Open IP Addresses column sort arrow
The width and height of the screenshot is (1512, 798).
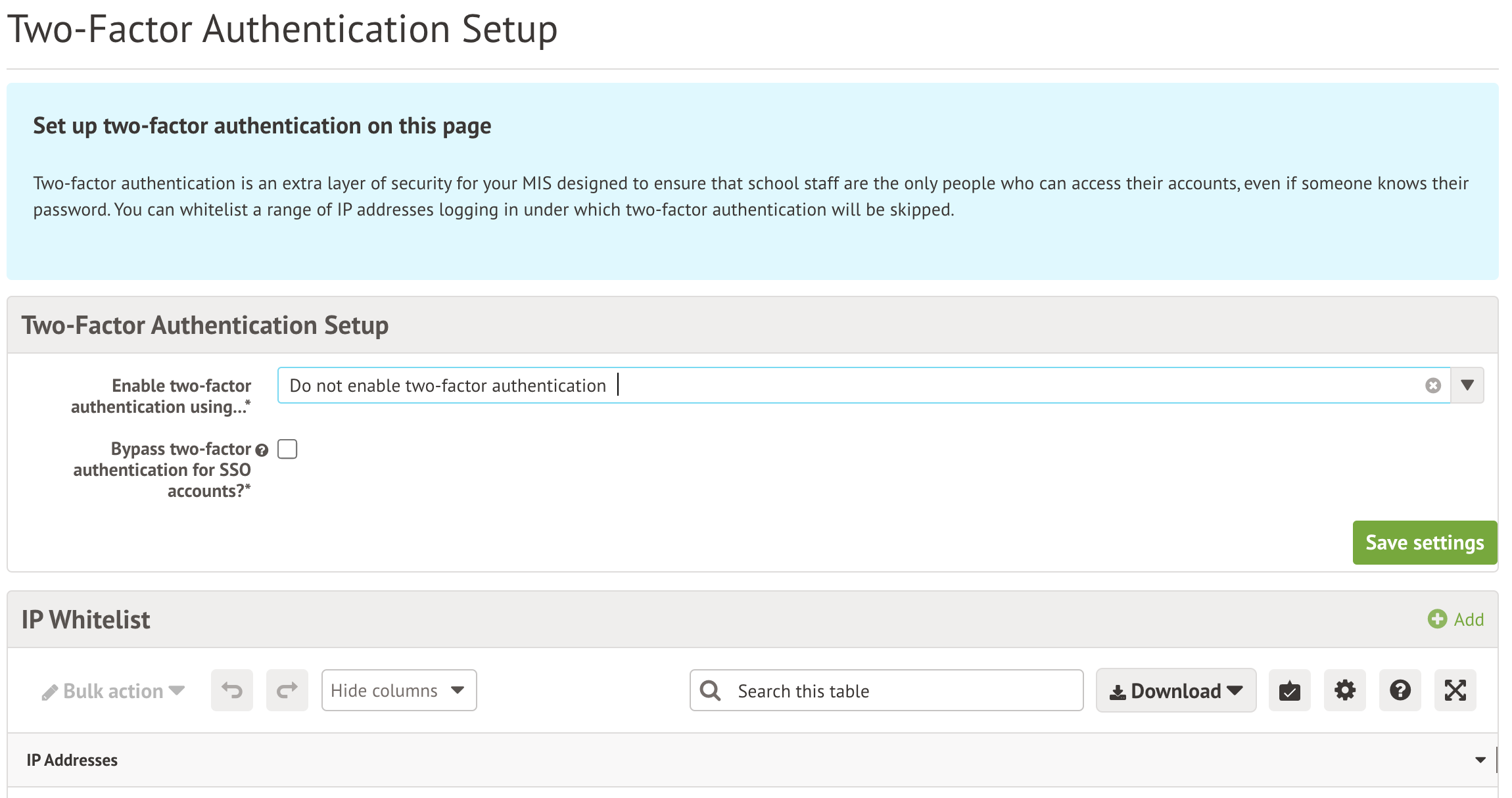(1480, 760)
